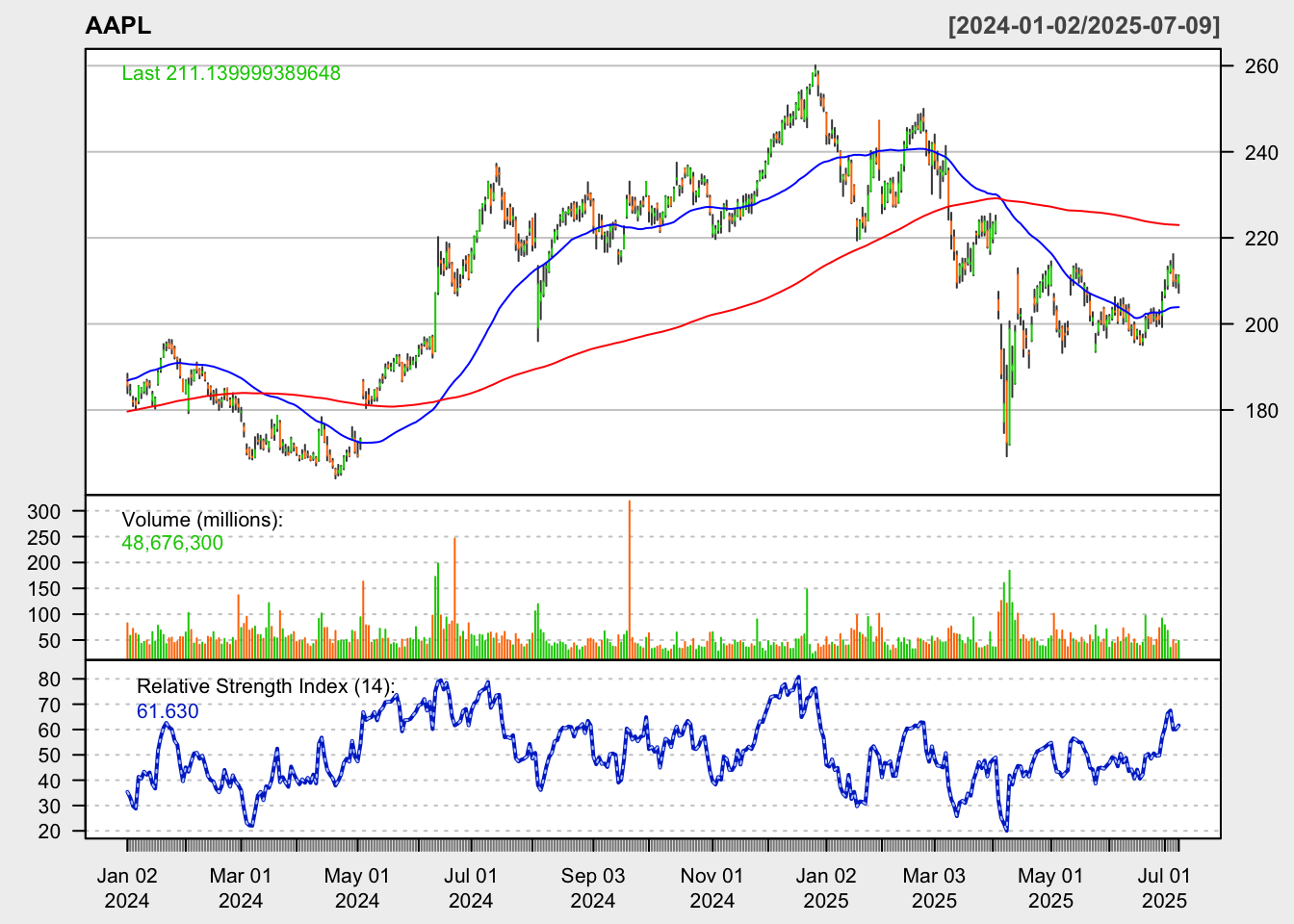Click the 150 volume axis label
Image resolution: width=1294 pixels, height=924 pixels.
(44, 588)
